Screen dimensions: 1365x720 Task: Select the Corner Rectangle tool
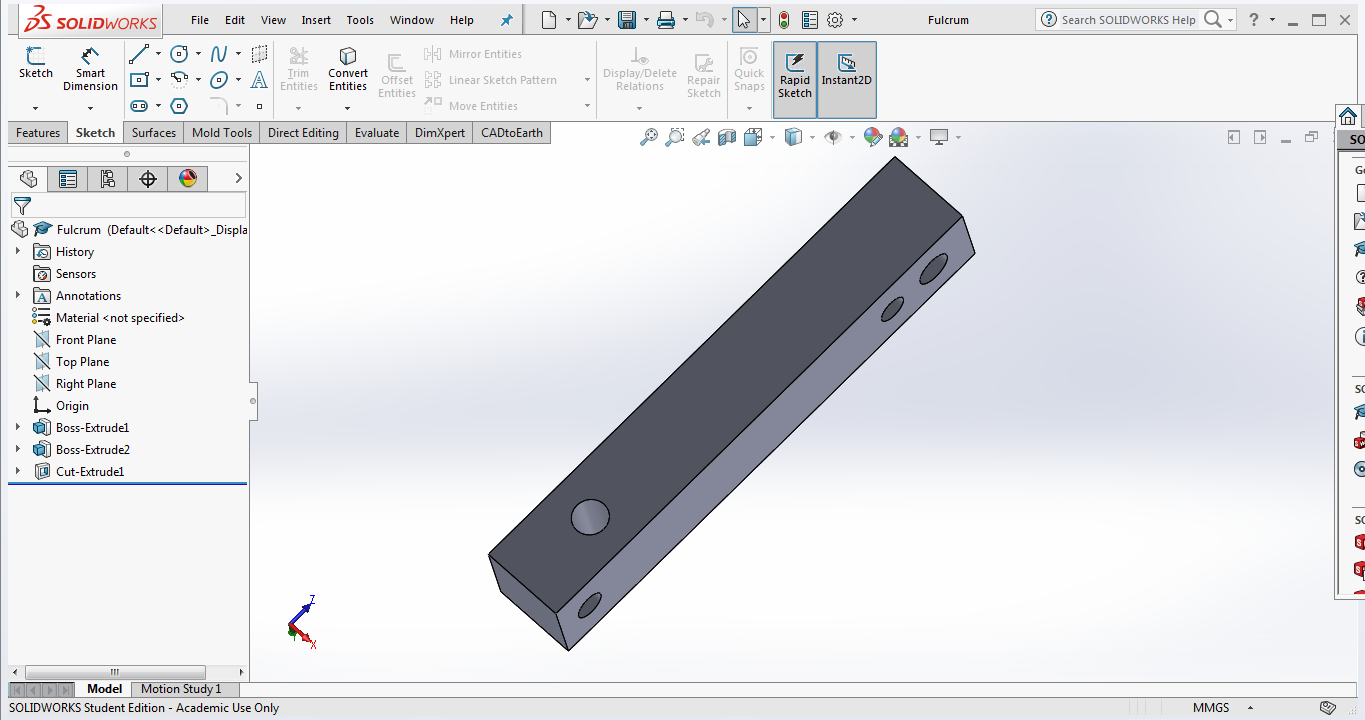(x=139, y=80)
